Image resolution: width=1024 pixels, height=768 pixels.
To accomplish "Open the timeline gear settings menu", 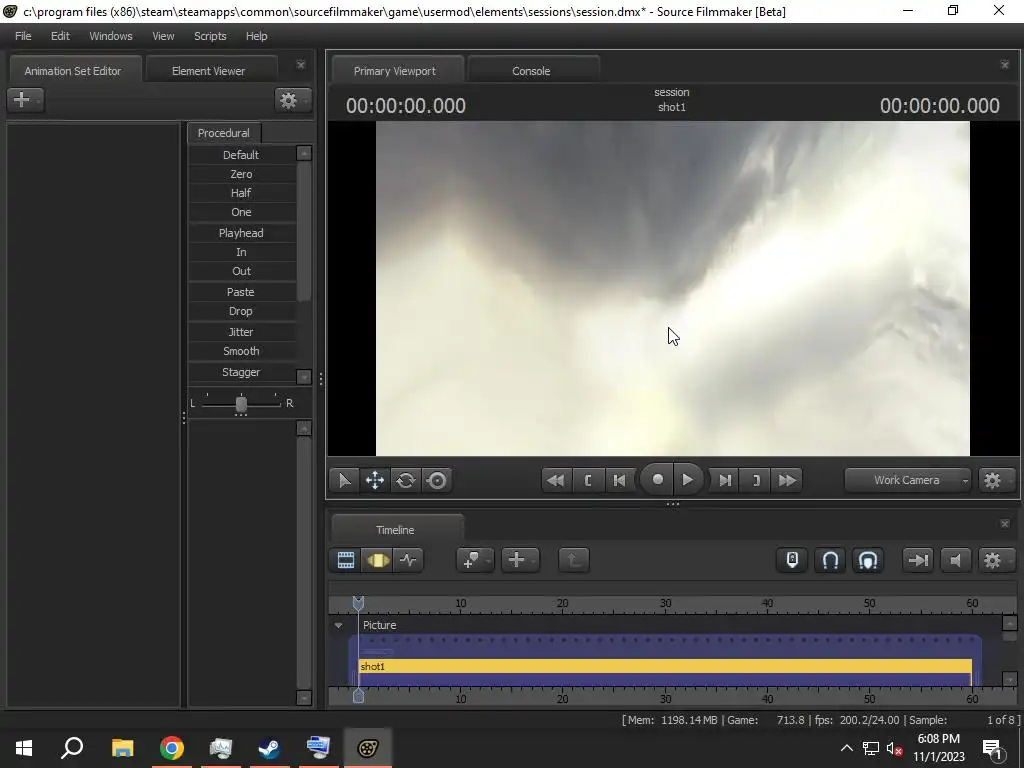I will click(x=995, y=560).
